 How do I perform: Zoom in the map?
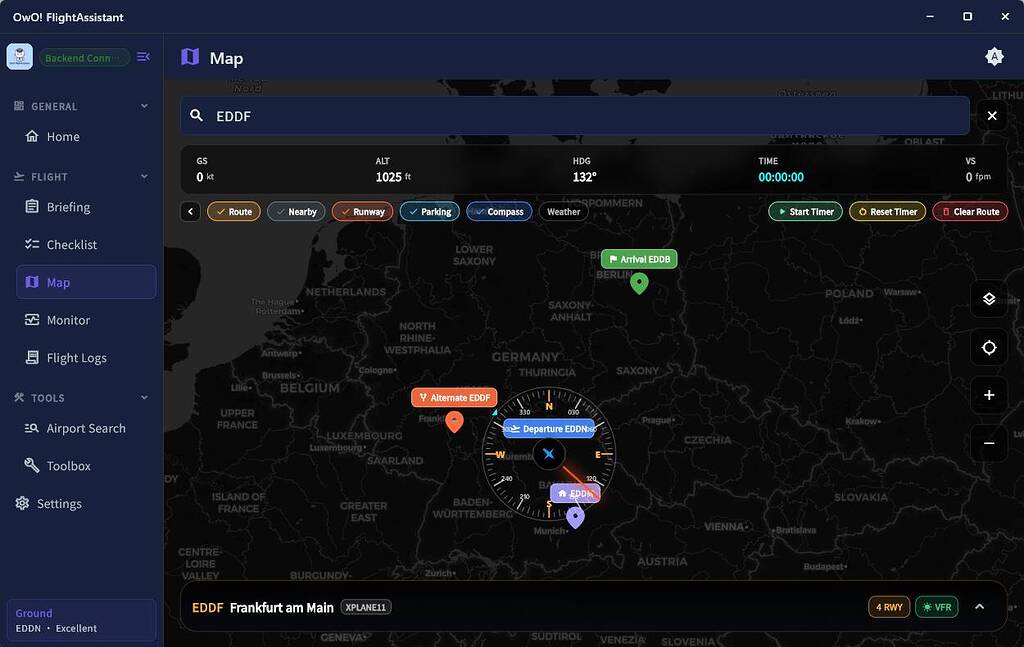[989, 395]
